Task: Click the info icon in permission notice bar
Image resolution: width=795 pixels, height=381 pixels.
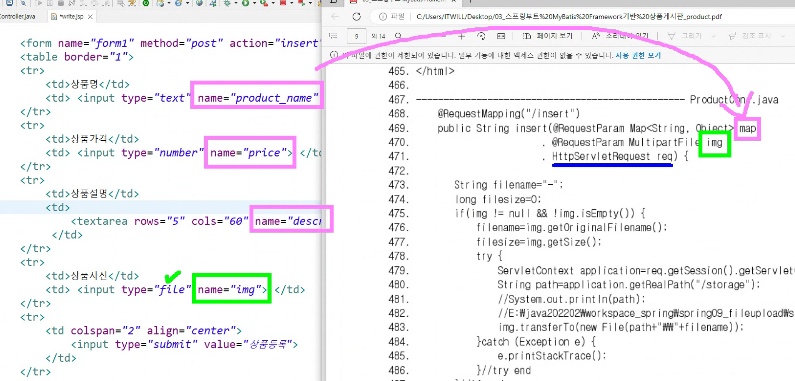Action: click(334, 55)
